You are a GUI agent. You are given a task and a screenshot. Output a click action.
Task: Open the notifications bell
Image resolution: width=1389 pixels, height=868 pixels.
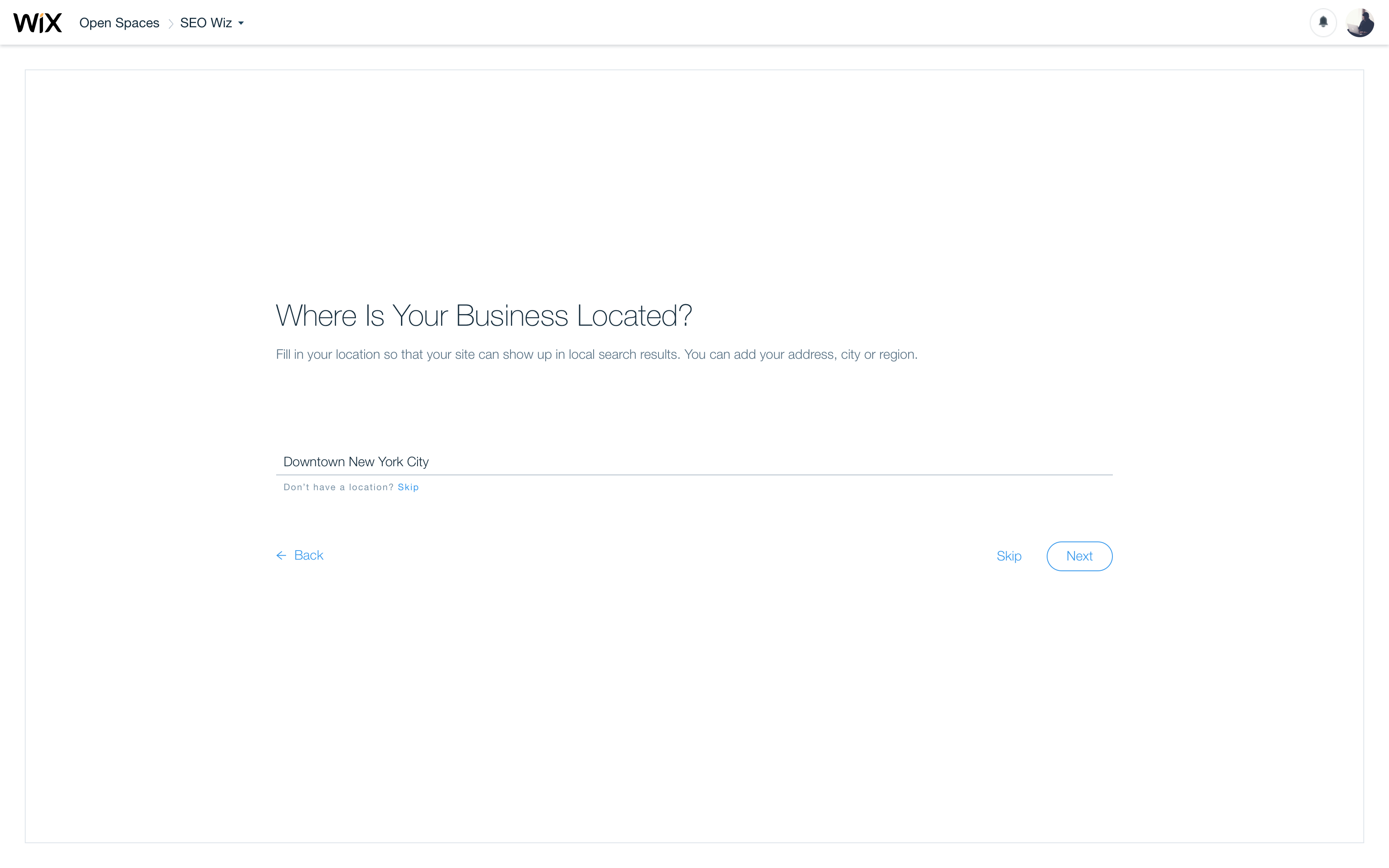tap(1323, 22)
